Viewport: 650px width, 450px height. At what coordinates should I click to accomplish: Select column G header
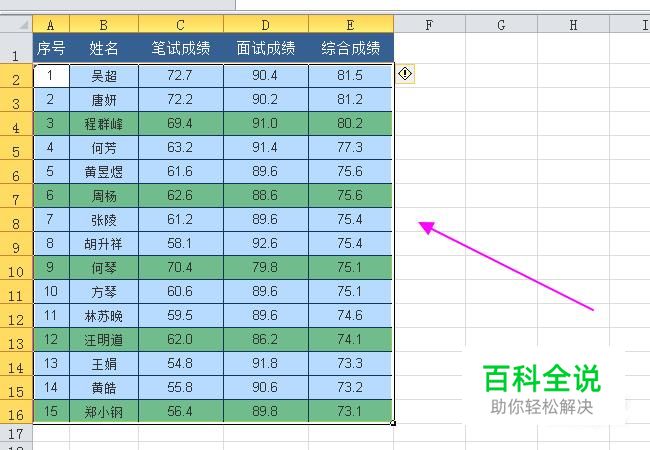[502, 24]
